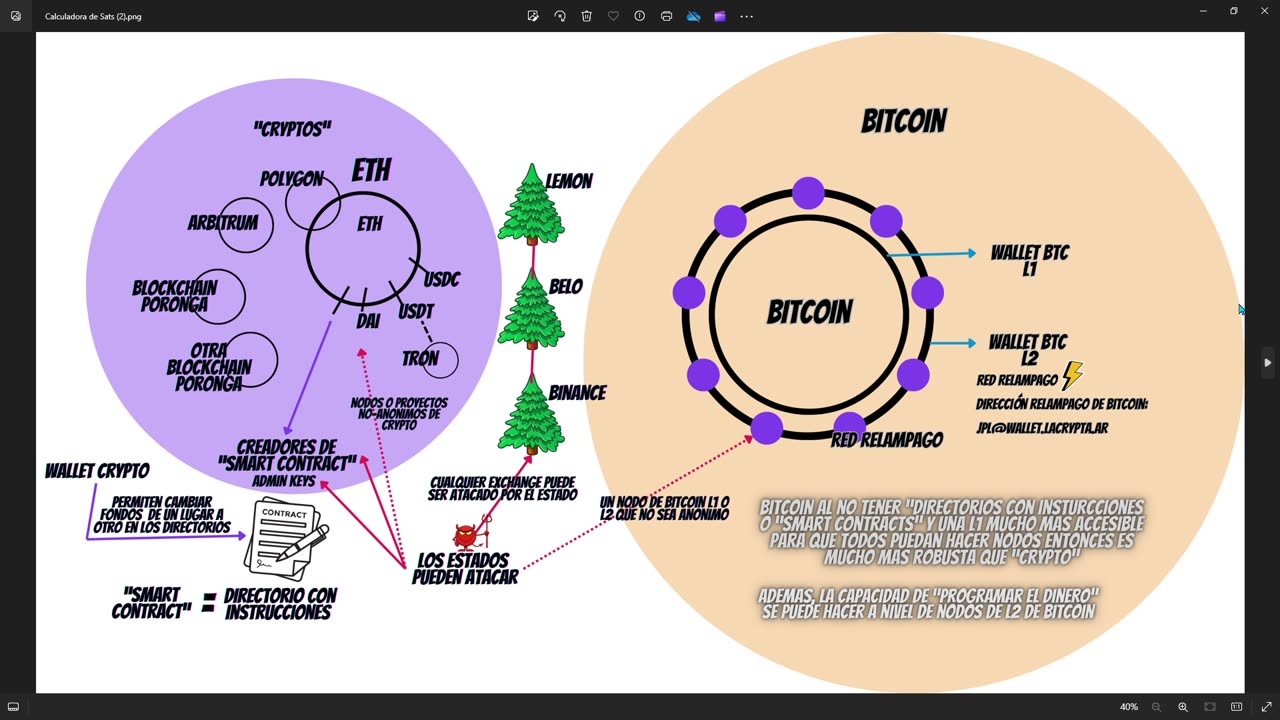Print the image using the printer icon
The height and width of the screenshot is (720, 1280).
tap(666, 16)
